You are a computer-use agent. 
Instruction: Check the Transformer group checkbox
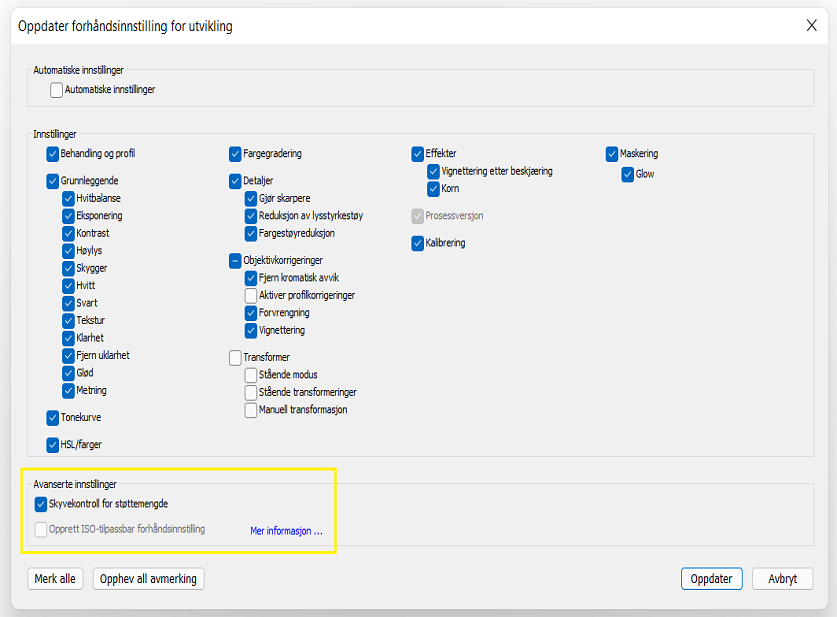(236, 357)
